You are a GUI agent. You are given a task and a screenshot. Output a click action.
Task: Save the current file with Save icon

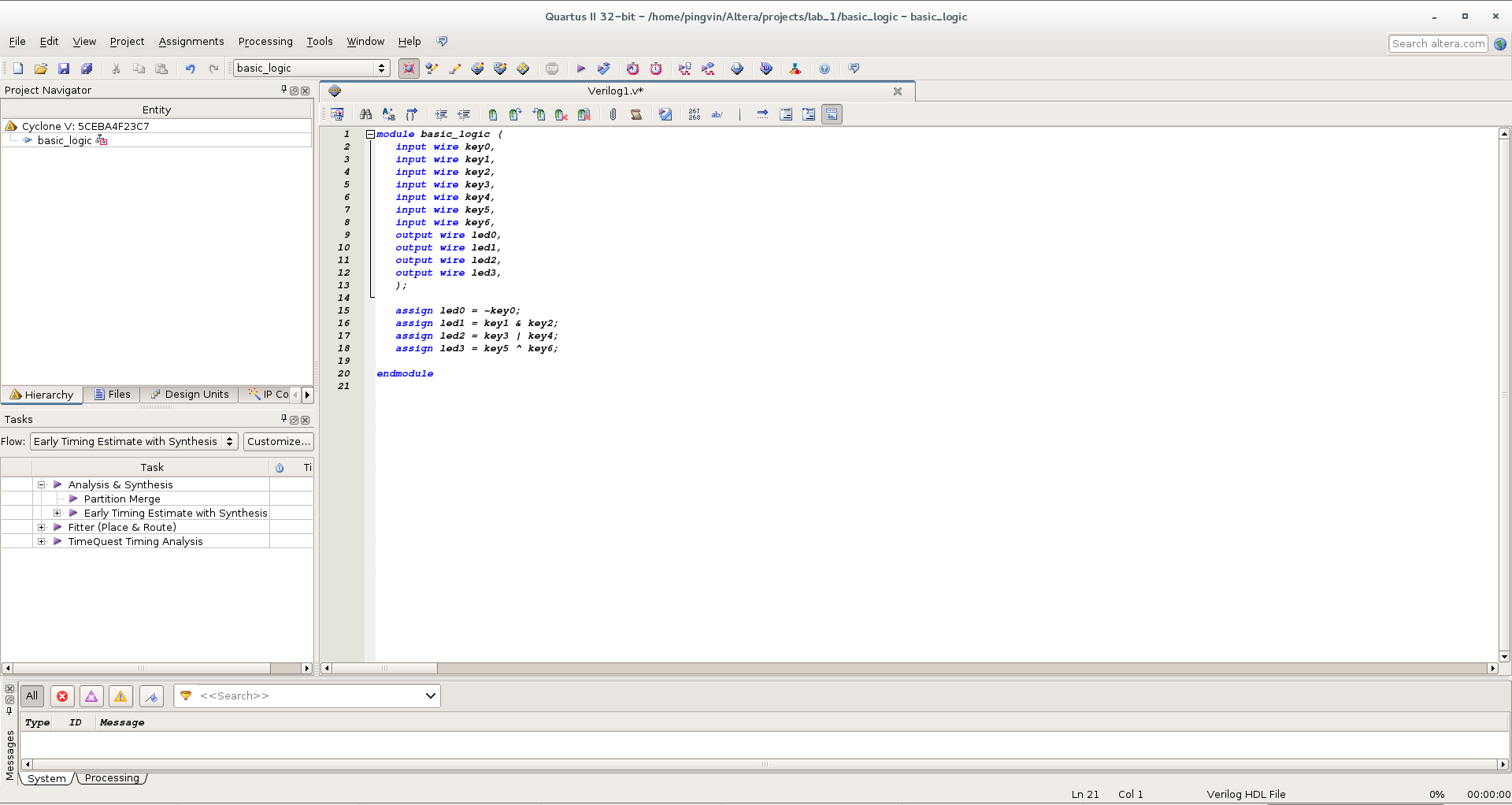point(64,69)
